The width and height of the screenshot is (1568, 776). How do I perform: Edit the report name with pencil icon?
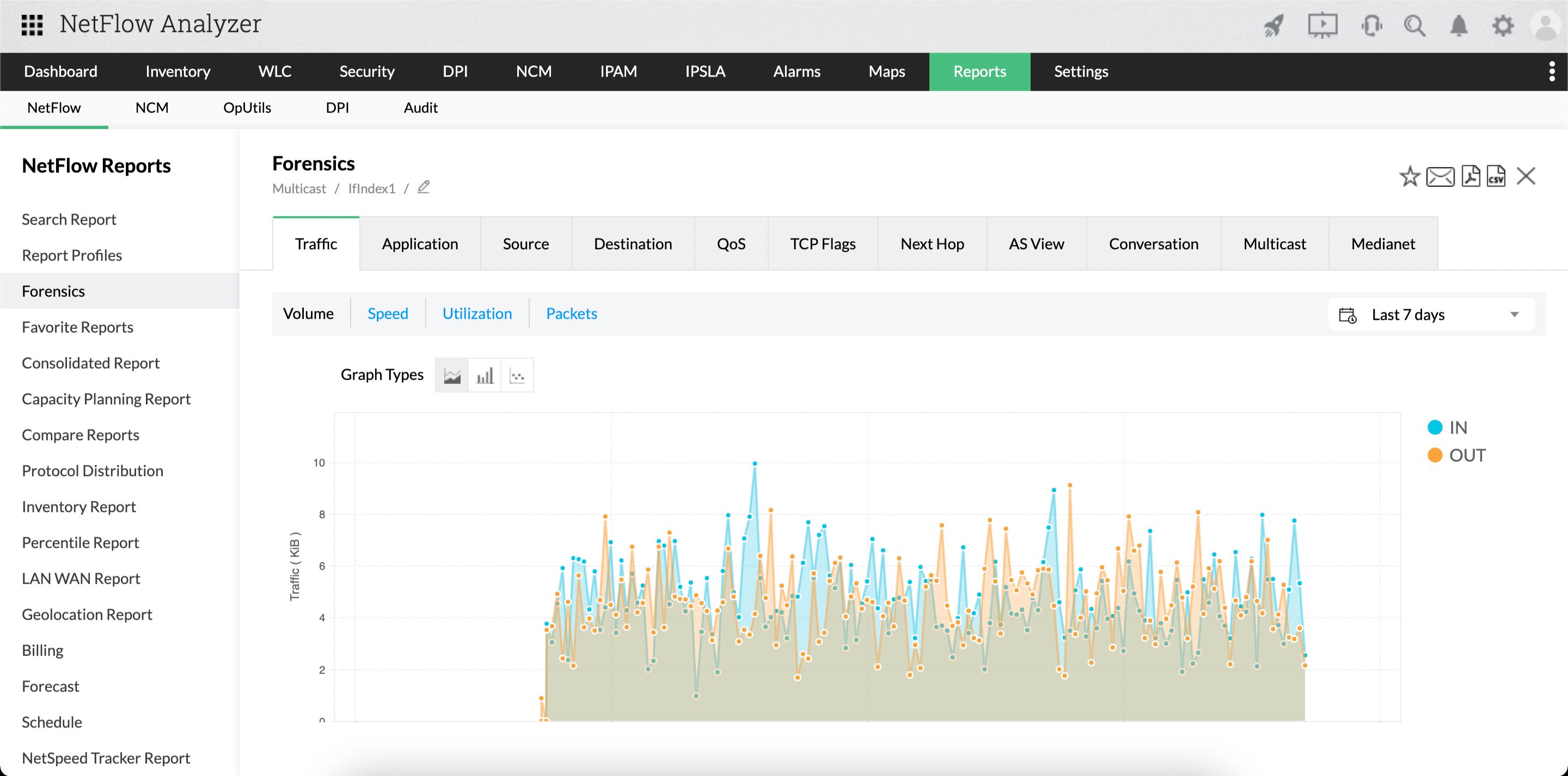coord(423,187)
